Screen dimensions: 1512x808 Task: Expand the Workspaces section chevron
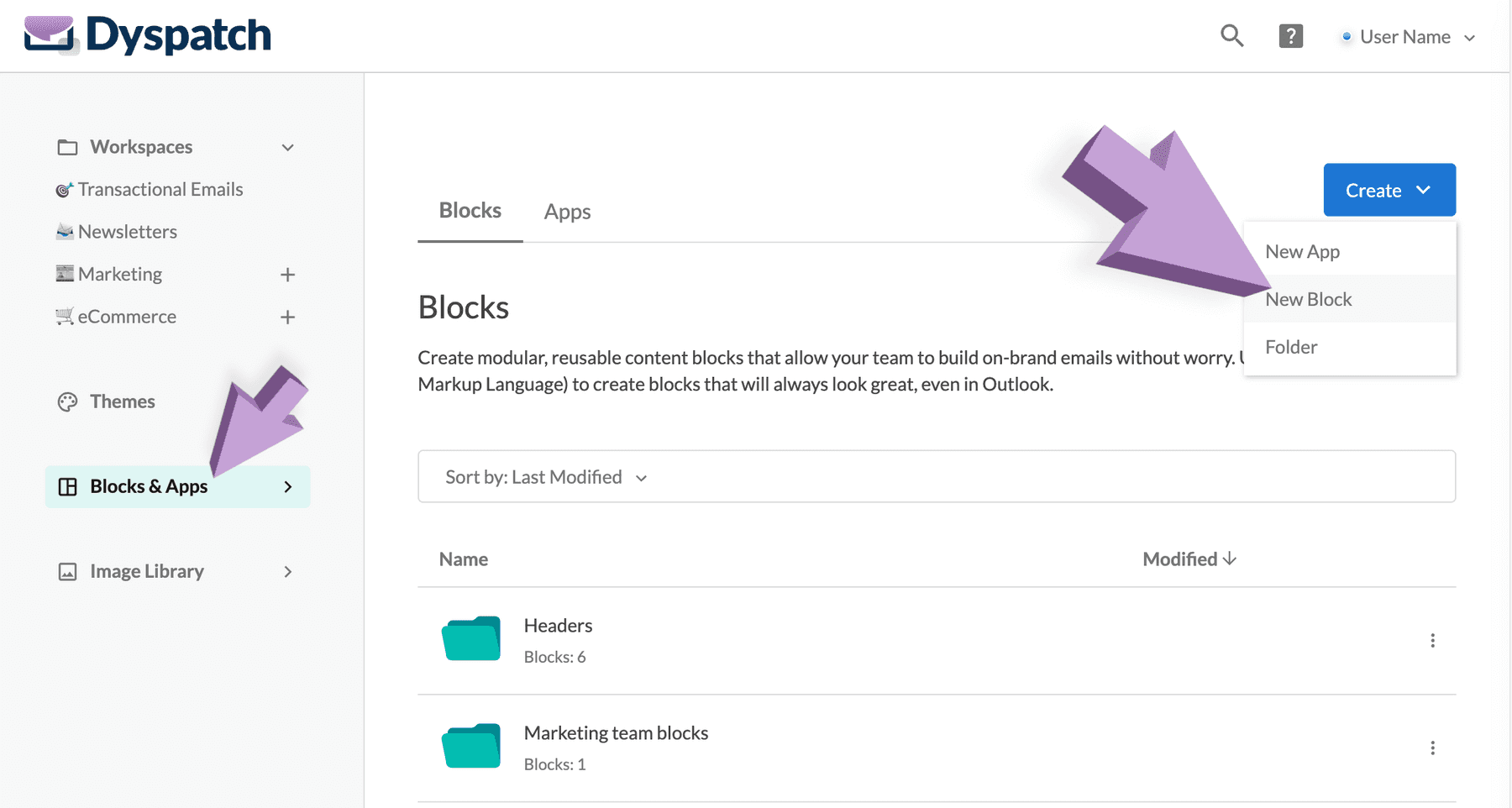pos(287,147)
